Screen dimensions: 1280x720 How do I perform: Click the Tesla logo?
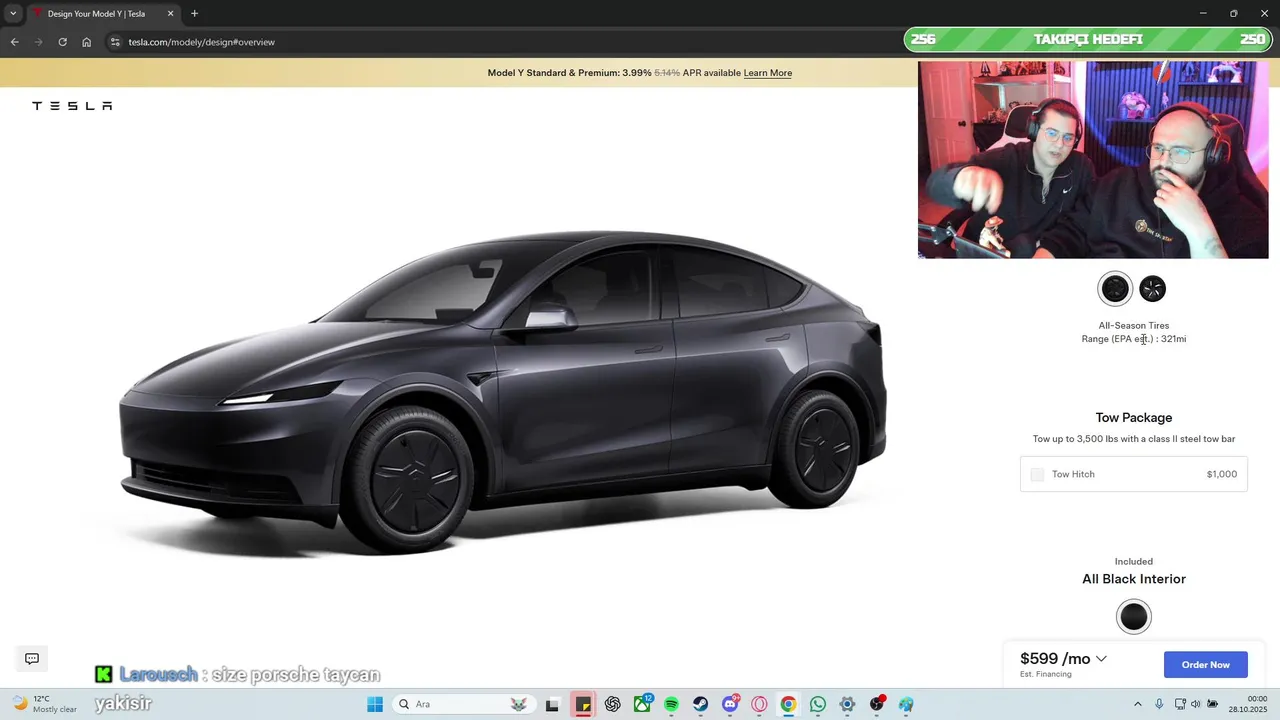(x=72, y=106)
